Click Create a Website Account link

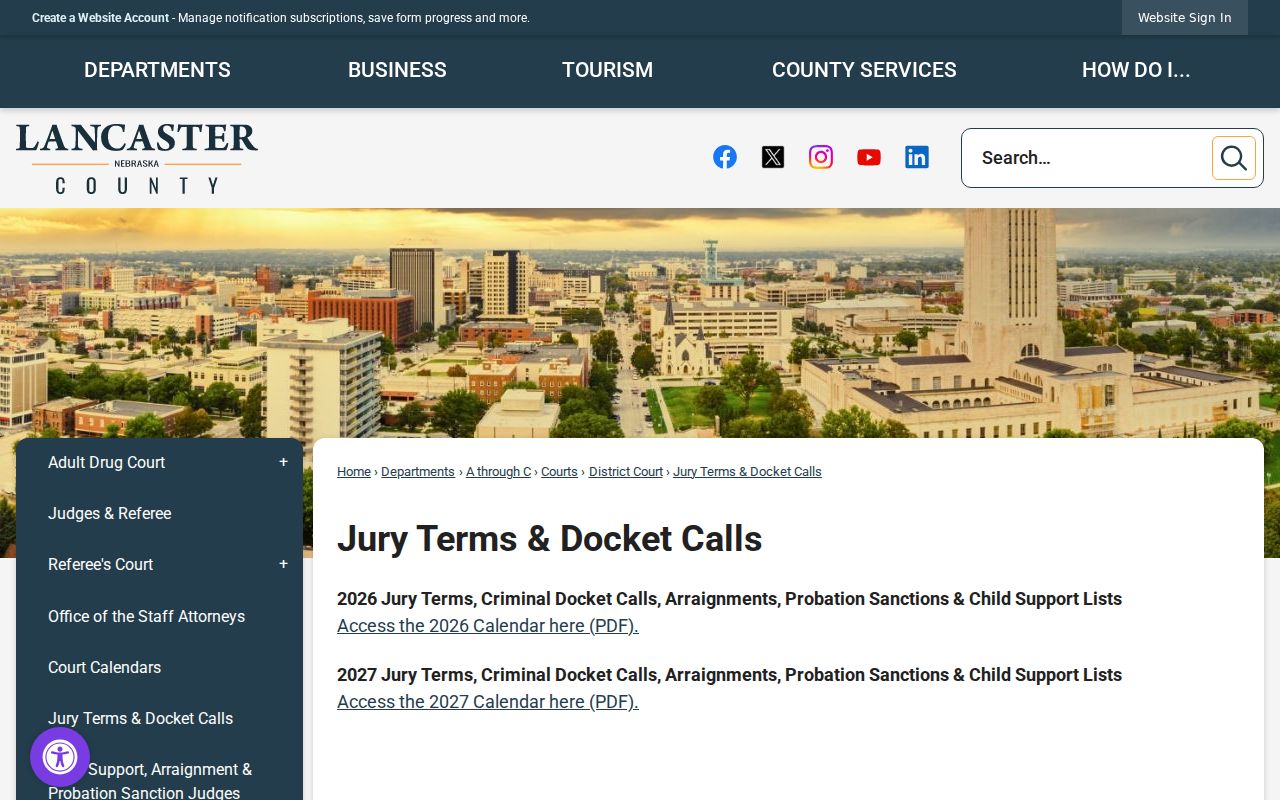click(x=101, y=18)
